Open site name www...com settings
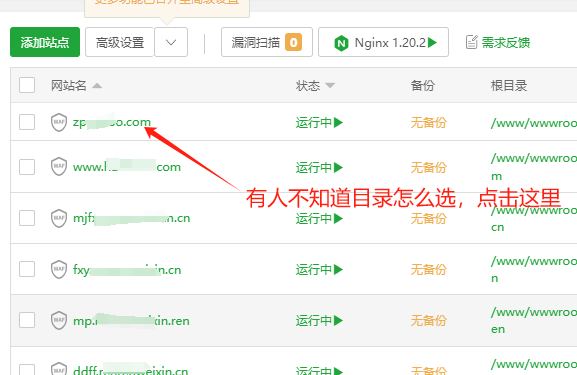This screenshot has width=577, height=375. 127,167
